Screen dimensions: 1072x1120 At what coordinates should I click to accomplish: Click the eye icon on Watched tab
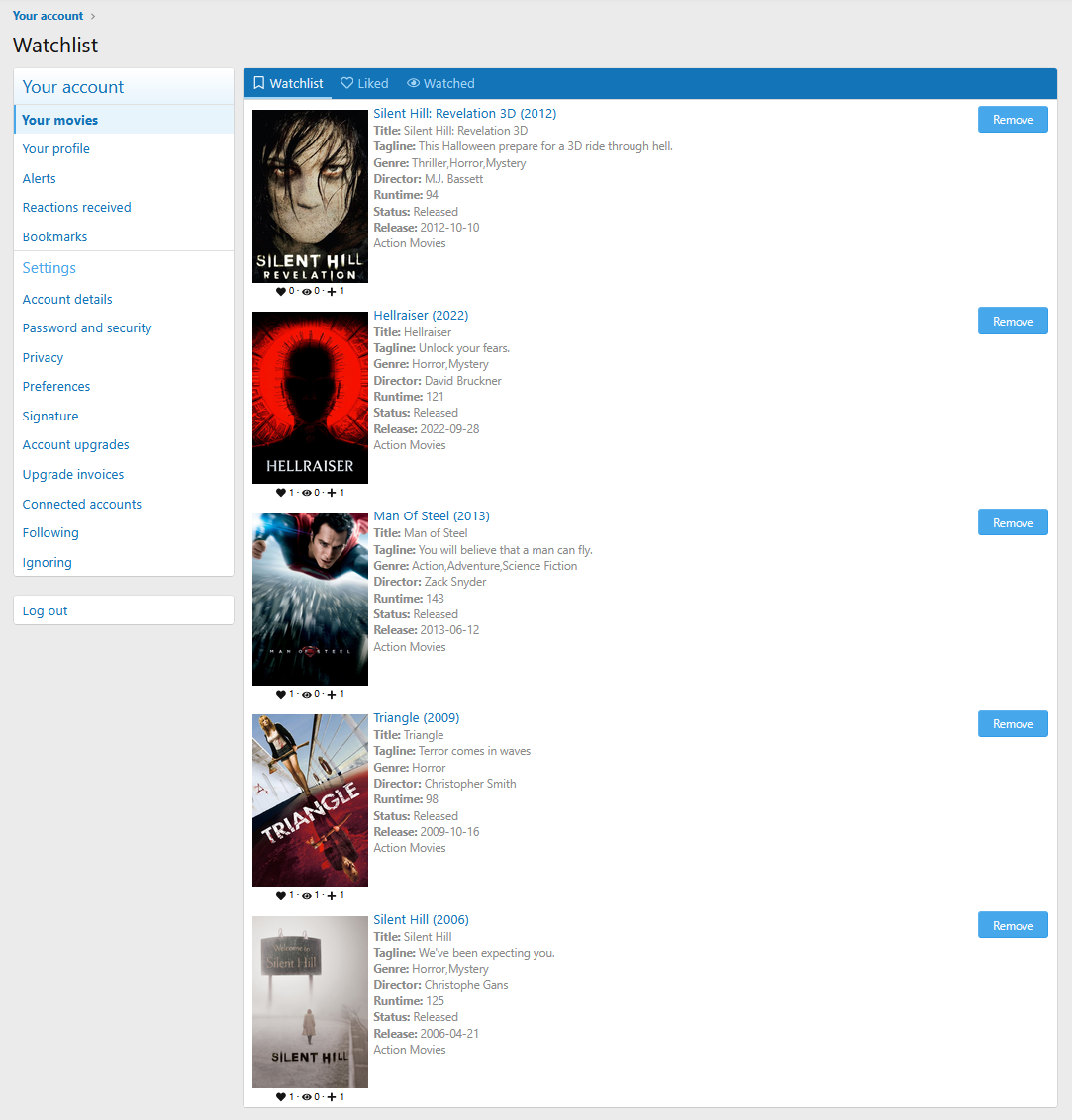pos(413,83)
